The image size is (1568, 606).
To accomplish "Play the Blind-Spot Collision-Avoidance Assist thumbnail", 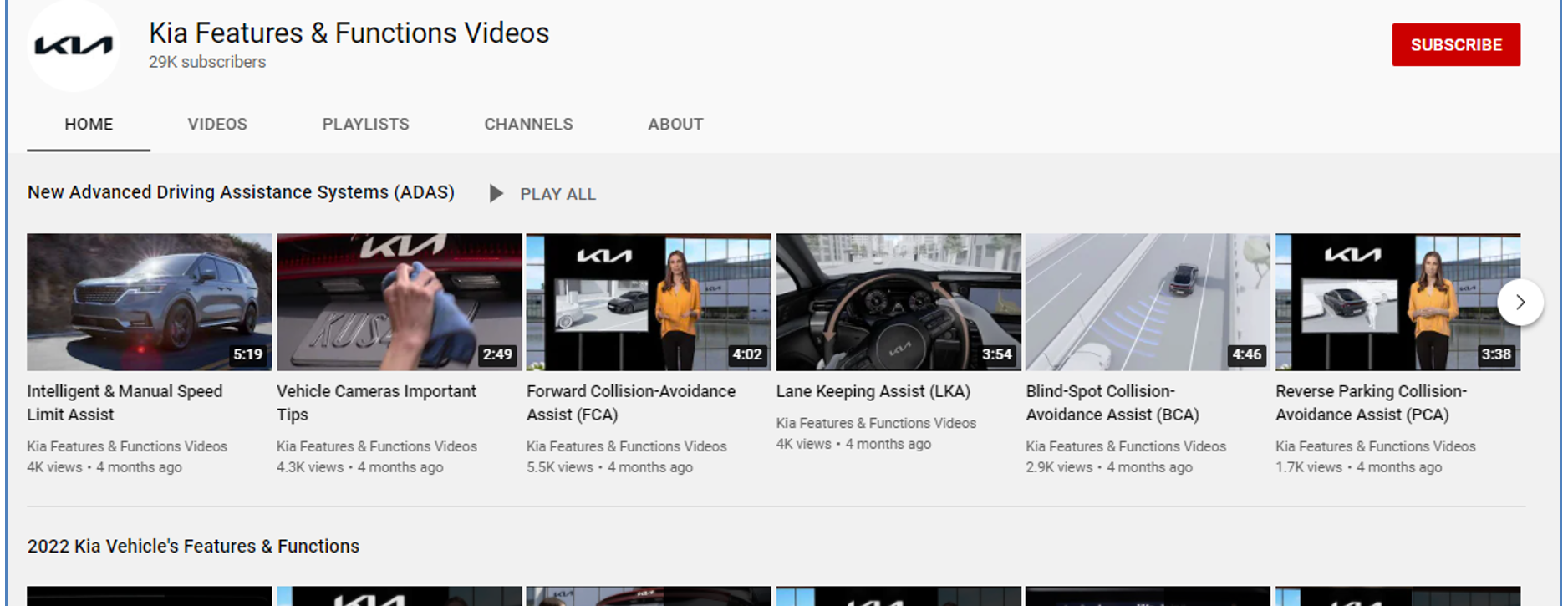I will pyautogui.click(x=1148, y=302).
